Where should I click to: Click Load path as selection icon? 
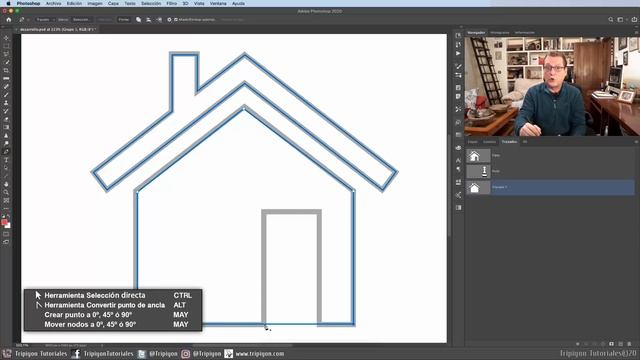pyautogui.click(x=595, y=344)
